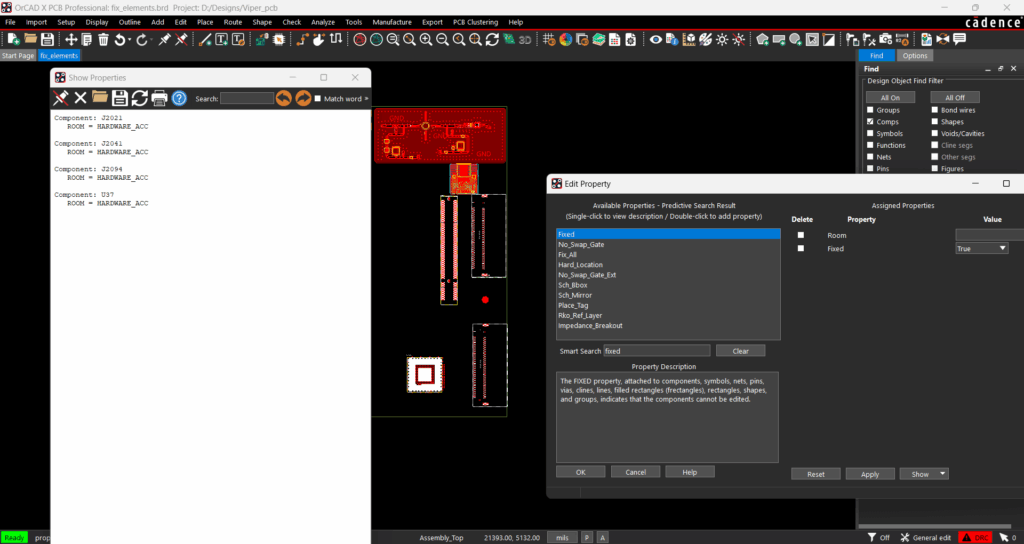Click the Undo arrow icon
Image resolution: width=1024 pixels, height=544 pixels.
(x=120, y=39)
